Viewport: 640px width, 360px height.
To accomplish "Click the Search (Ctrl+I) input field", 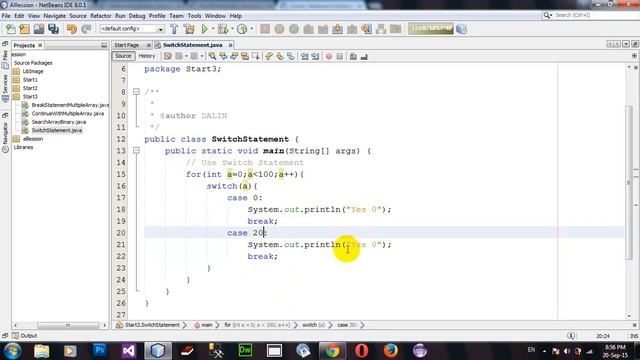I will (x=596, y=15).
